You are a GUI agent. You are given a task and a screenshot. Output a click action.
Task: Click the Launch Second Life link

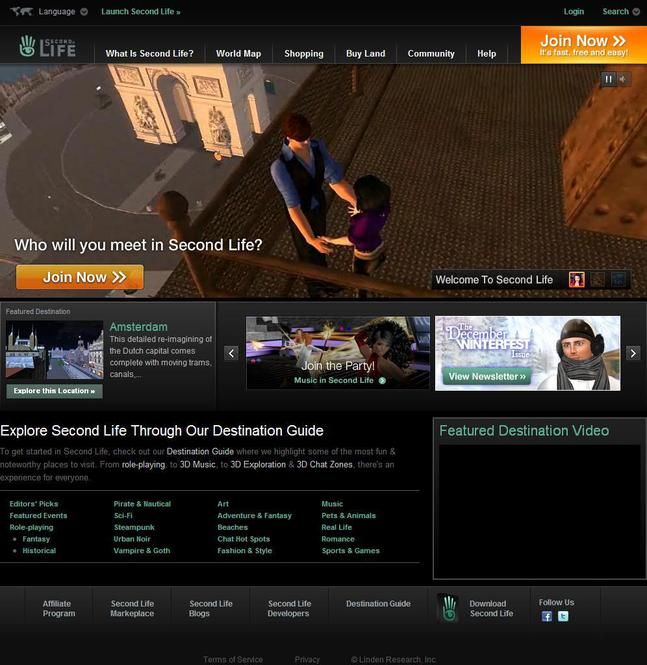point(141,11)
